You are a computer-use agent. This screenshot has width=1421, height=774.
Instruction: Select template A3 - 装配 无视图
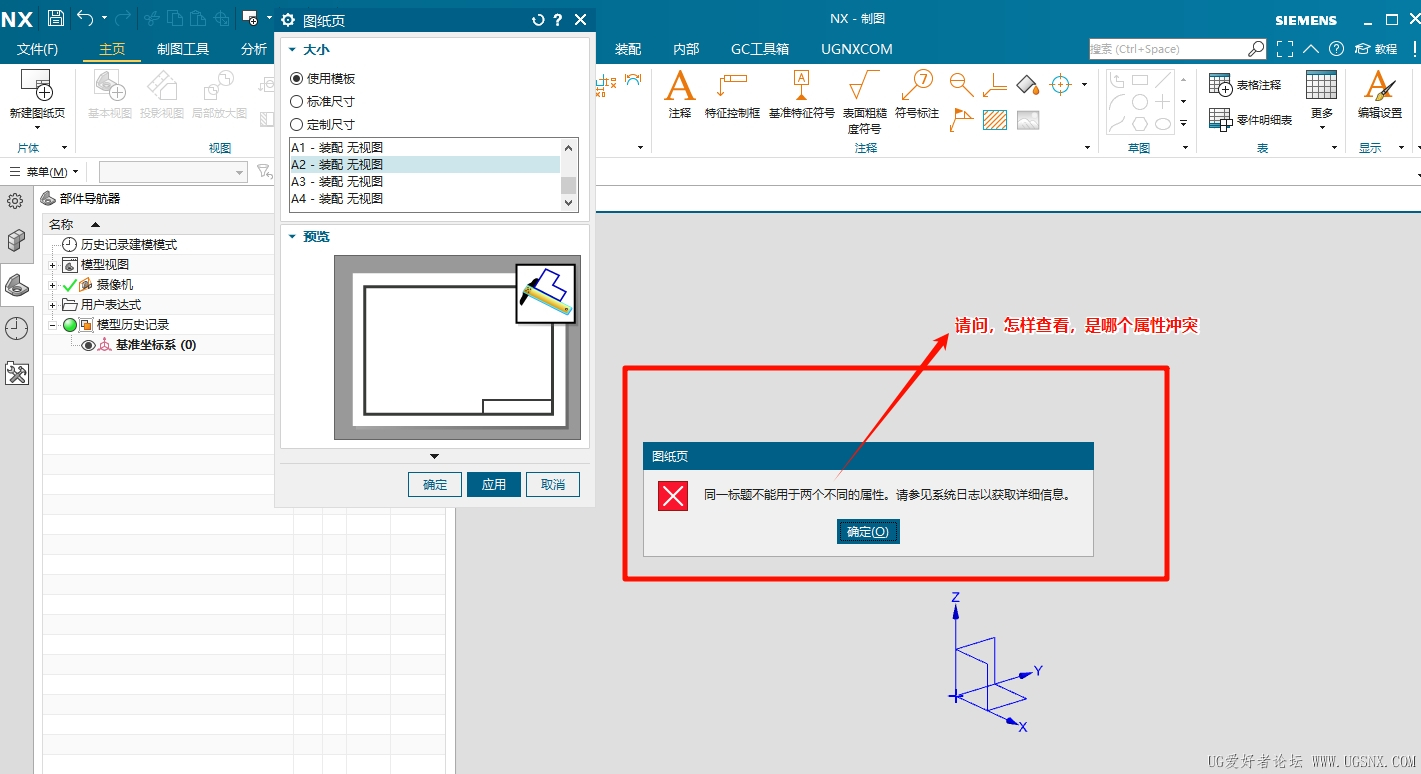[x=424, y=182]
